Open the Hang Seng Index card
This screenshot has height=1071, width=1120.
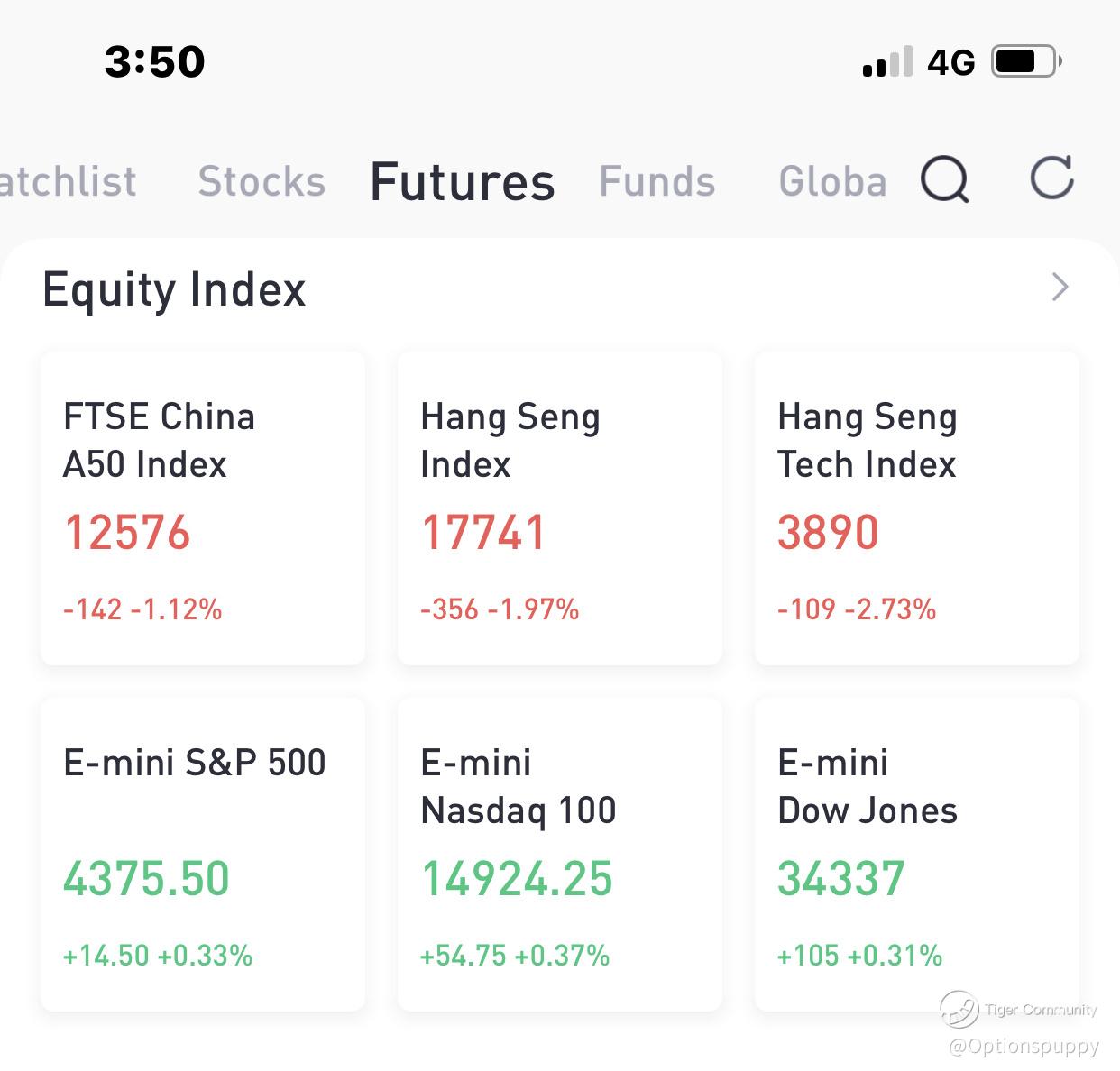560,508
